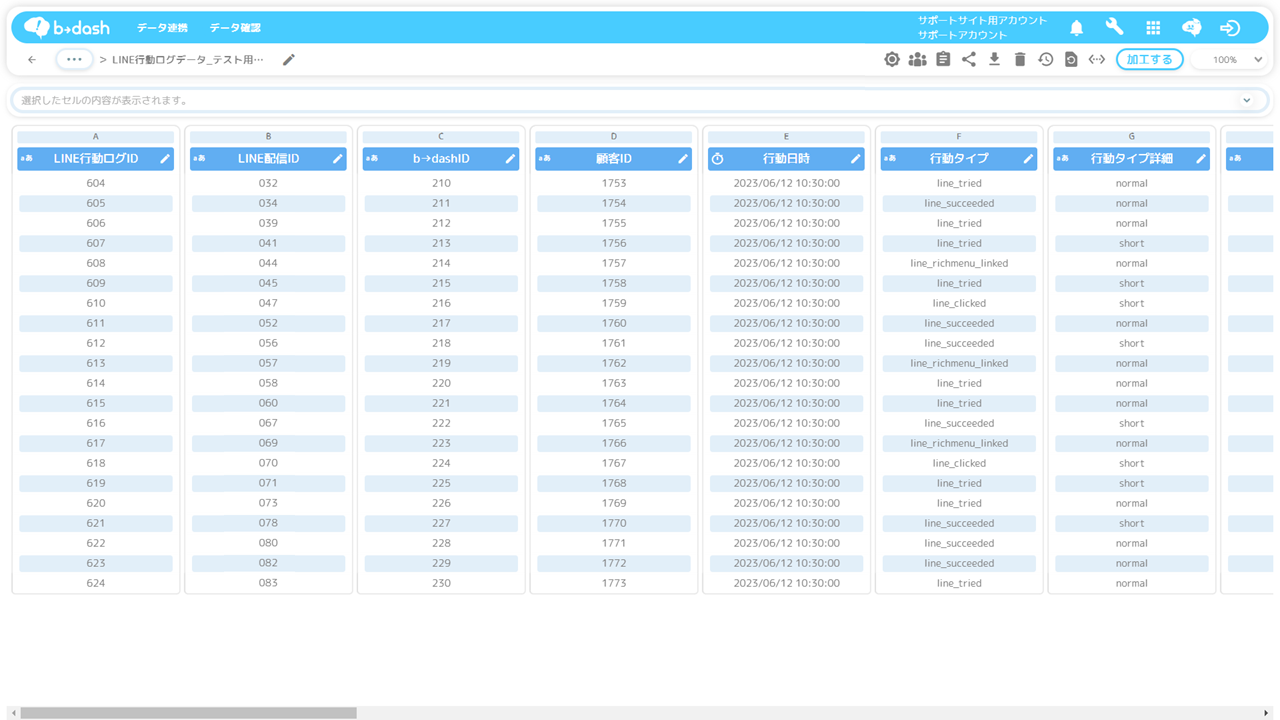Screen dimensions: 1280x720
Task: Edit the data file name with pencil
Action: (289, 60)
